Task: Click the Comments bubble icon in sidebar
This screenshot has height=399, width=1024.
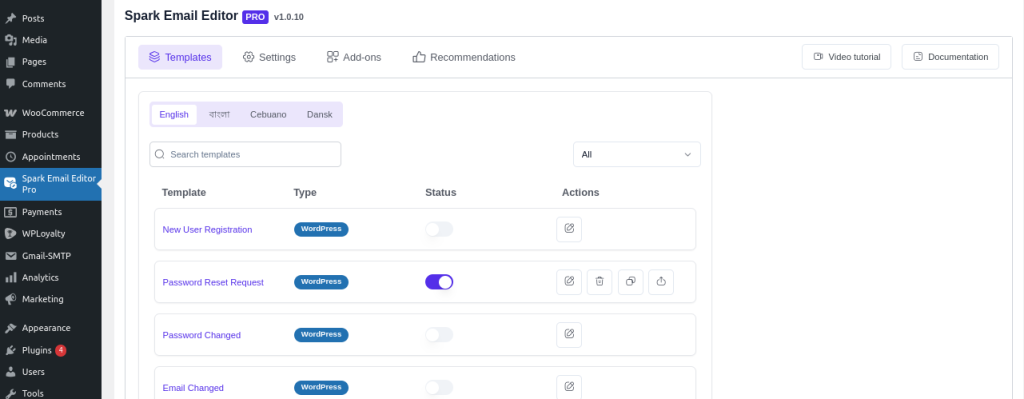Action: tap(10, 84)
